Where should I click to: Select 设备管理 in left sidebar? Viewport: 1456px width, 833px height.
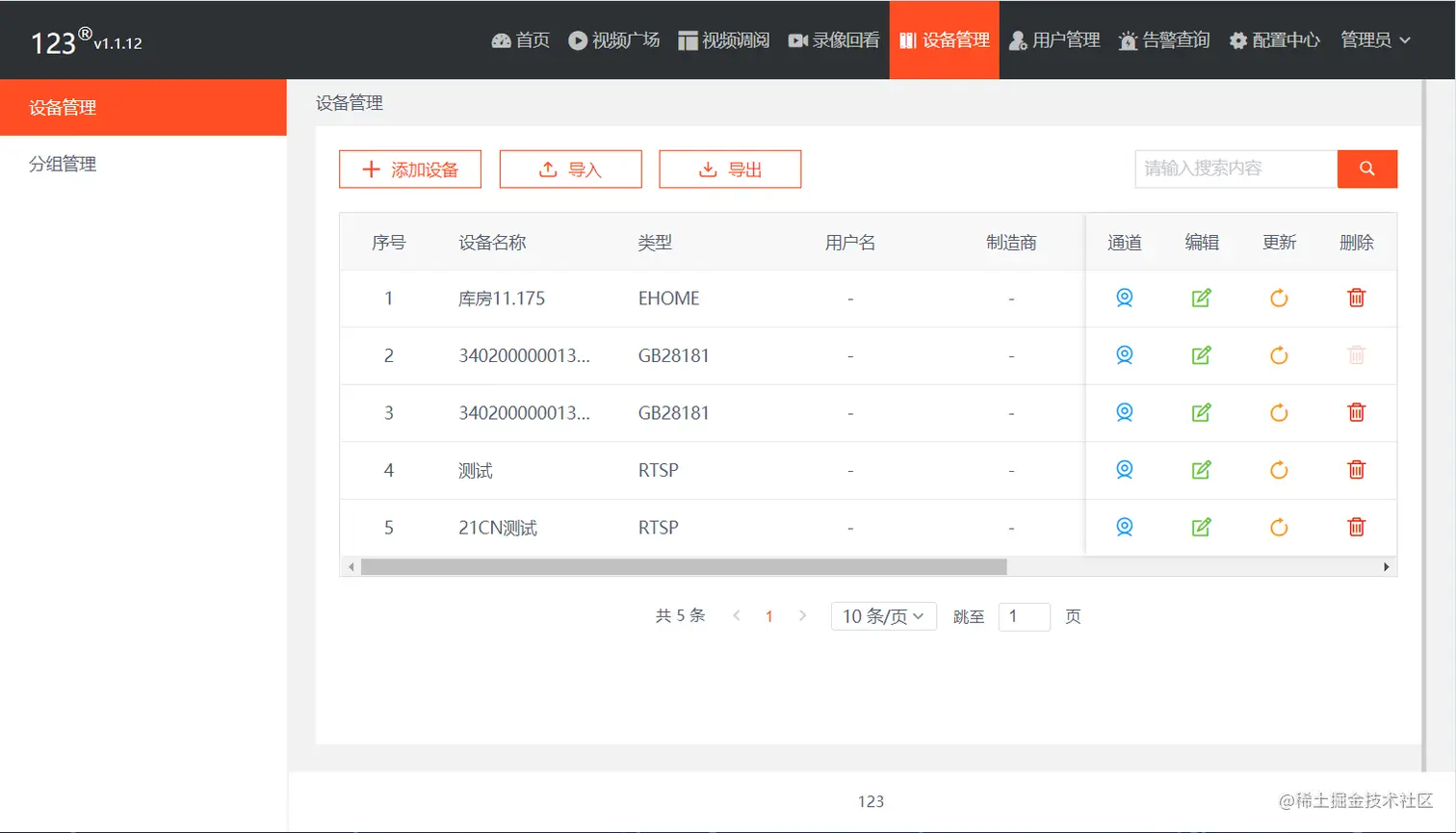click(143, 107)
